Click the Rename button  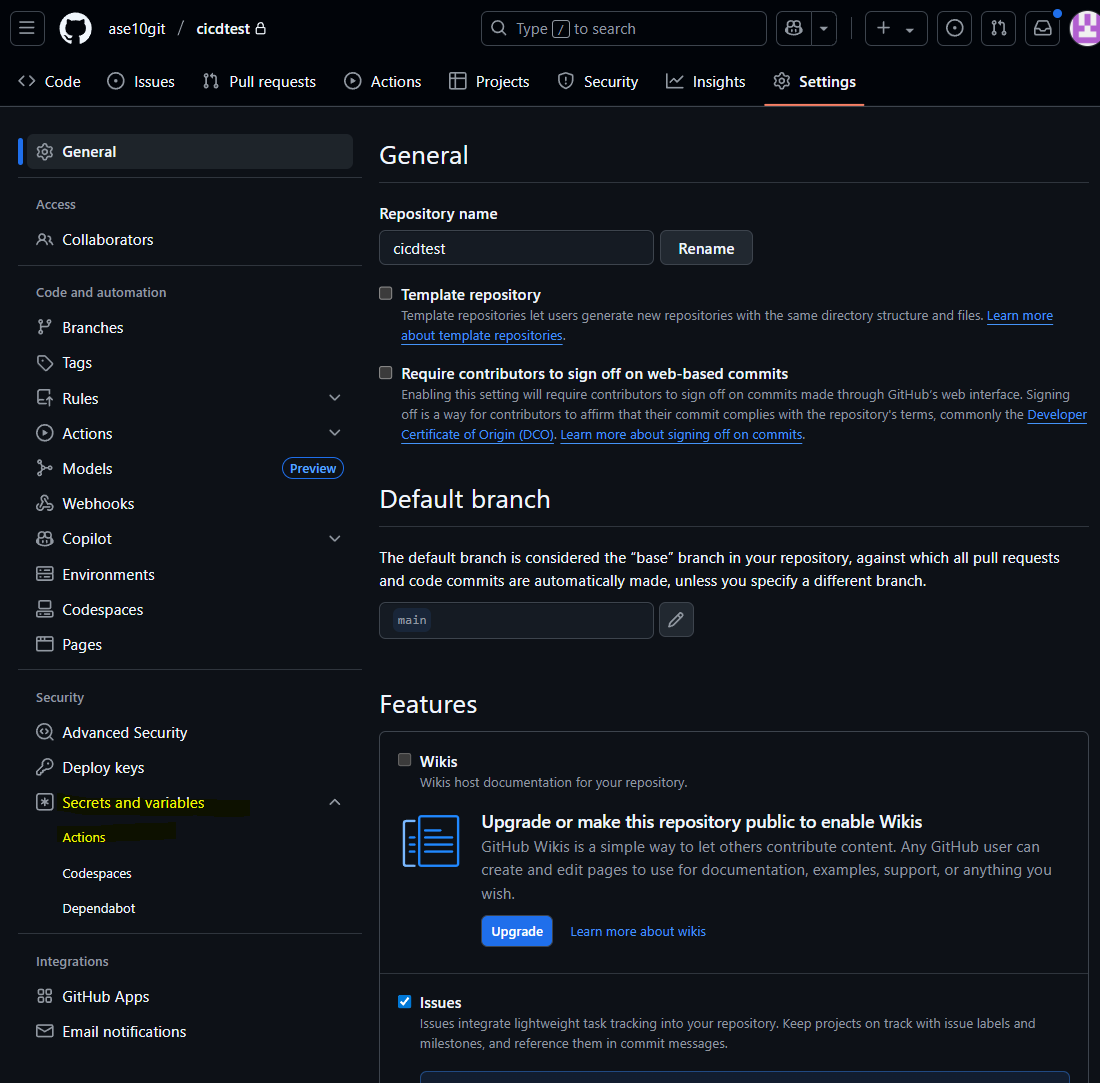[x=706, y=248]
